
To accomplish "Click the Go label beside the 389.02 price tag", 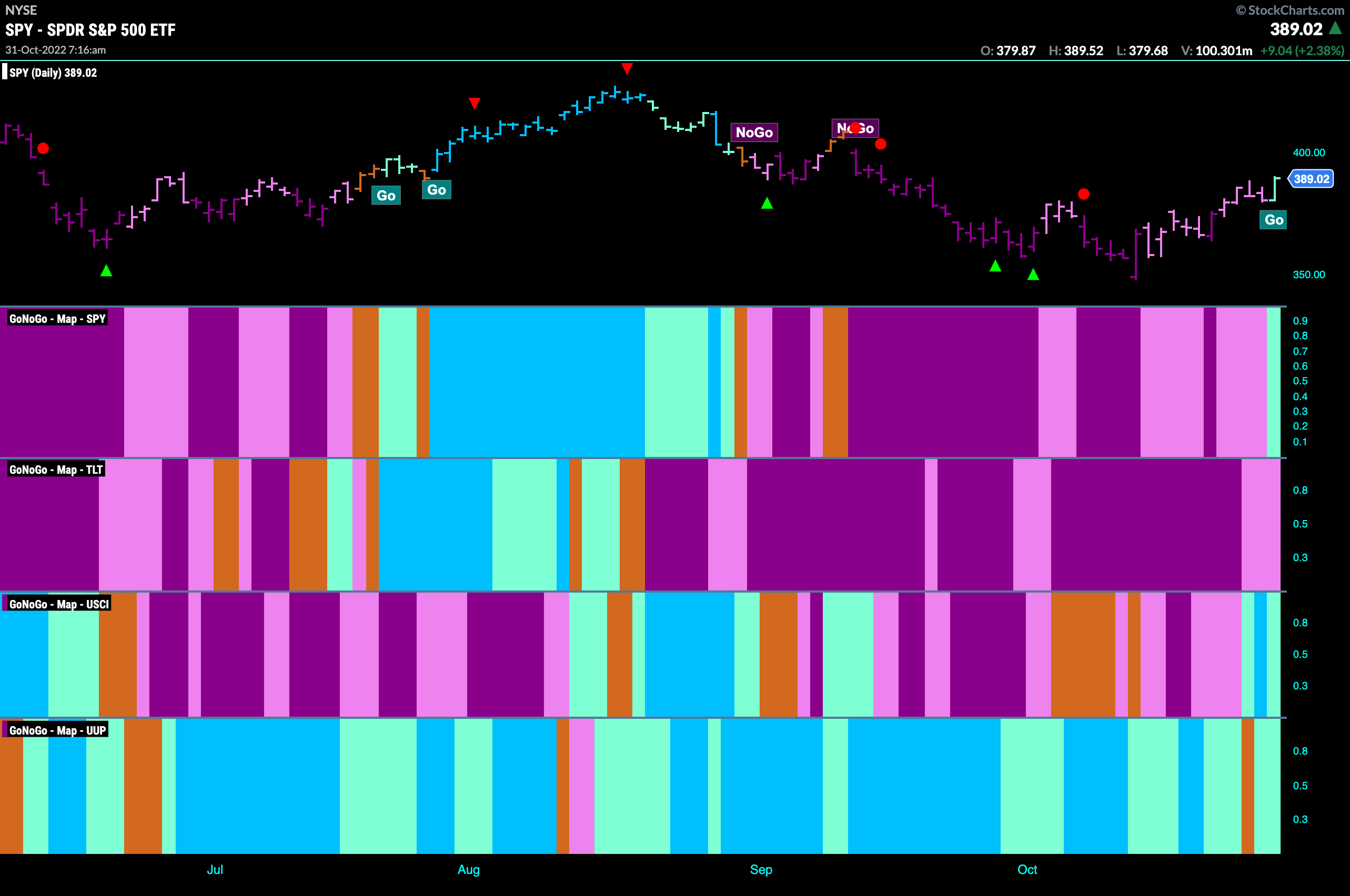I will [1273, 220].
